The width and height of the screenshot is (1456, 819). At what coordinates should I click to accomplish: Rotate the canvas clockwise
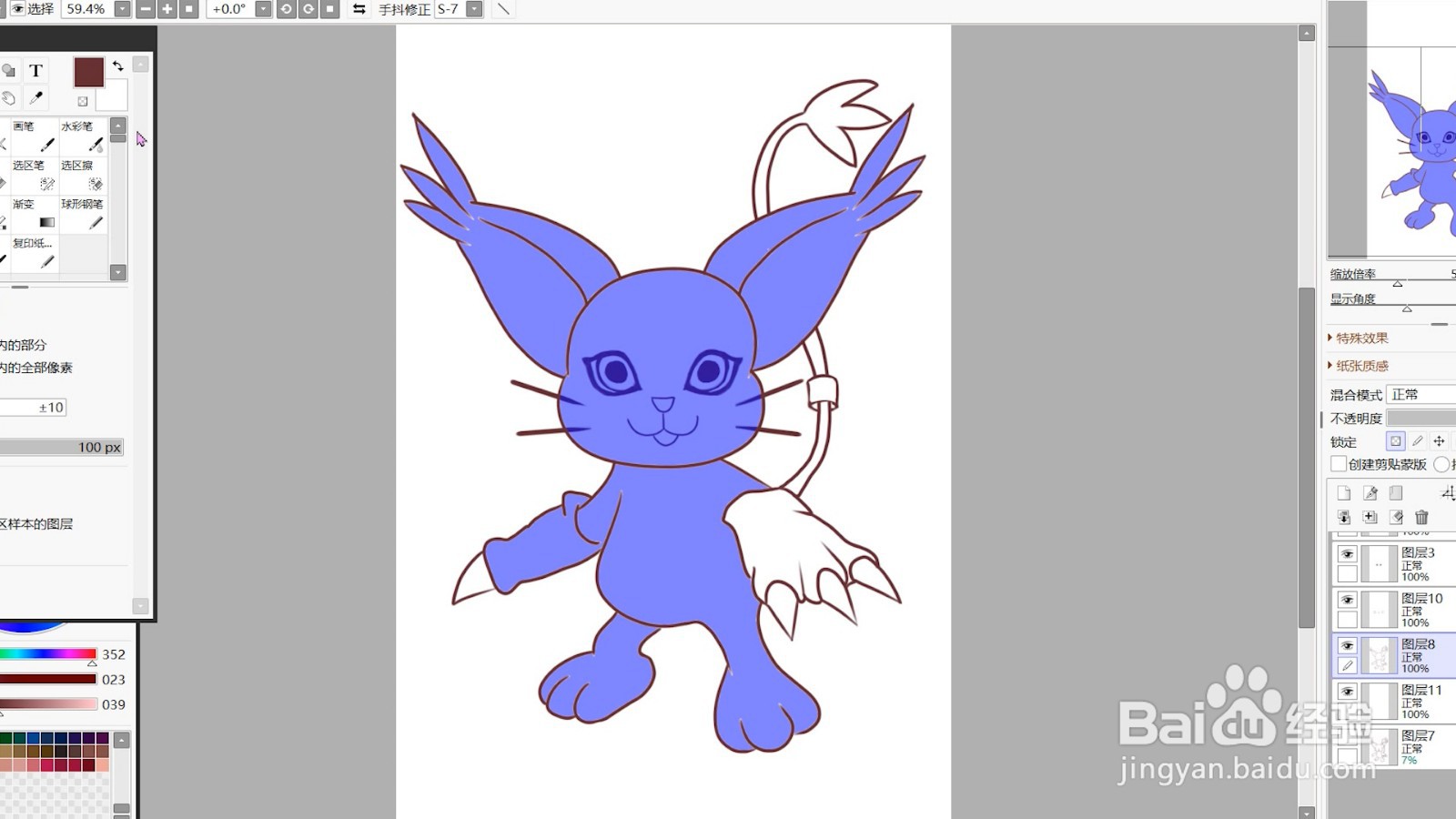[308, 9]
